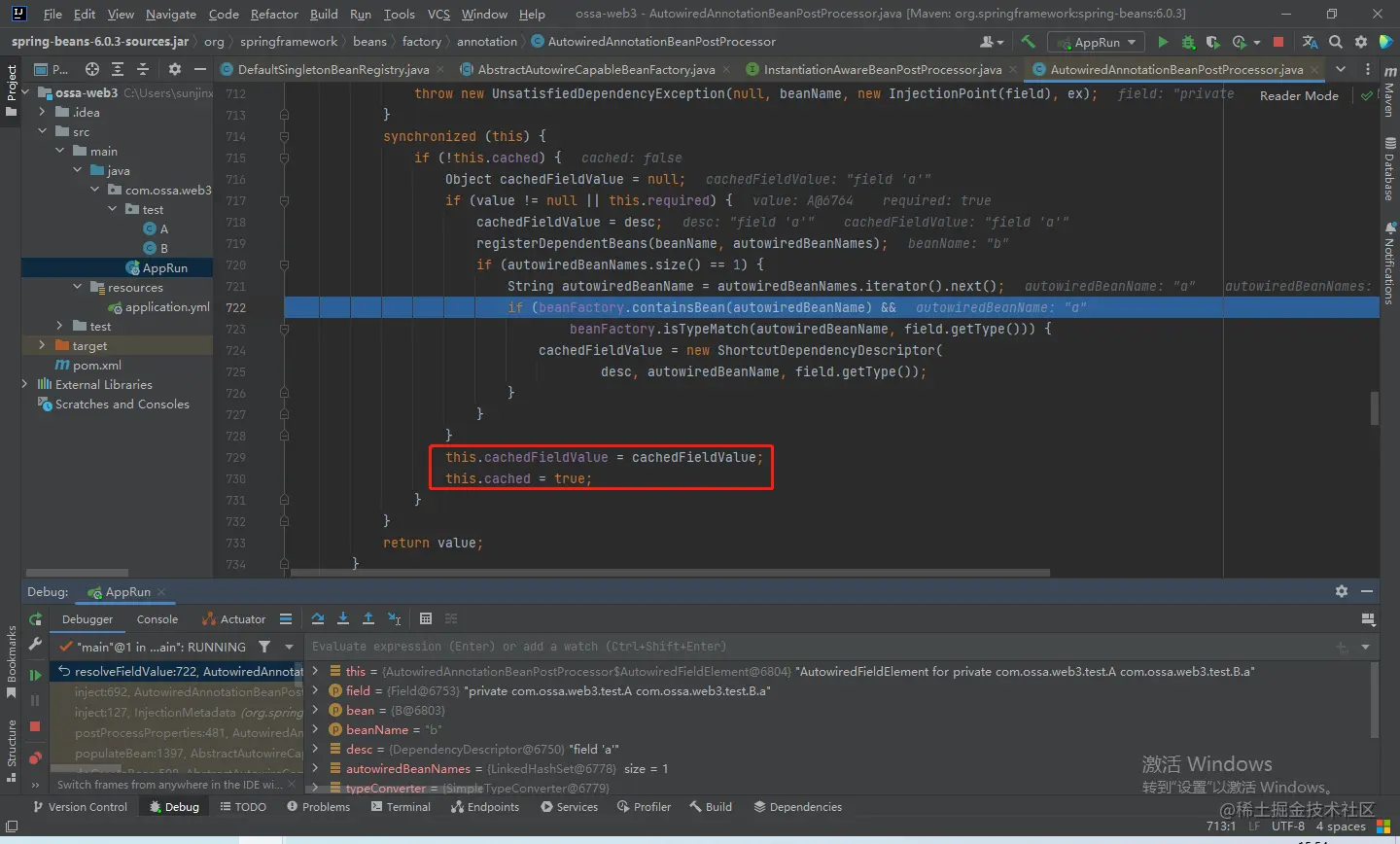
Task: Open the AppRun run configuration dropdown
Action: [x=1095, y=42]
